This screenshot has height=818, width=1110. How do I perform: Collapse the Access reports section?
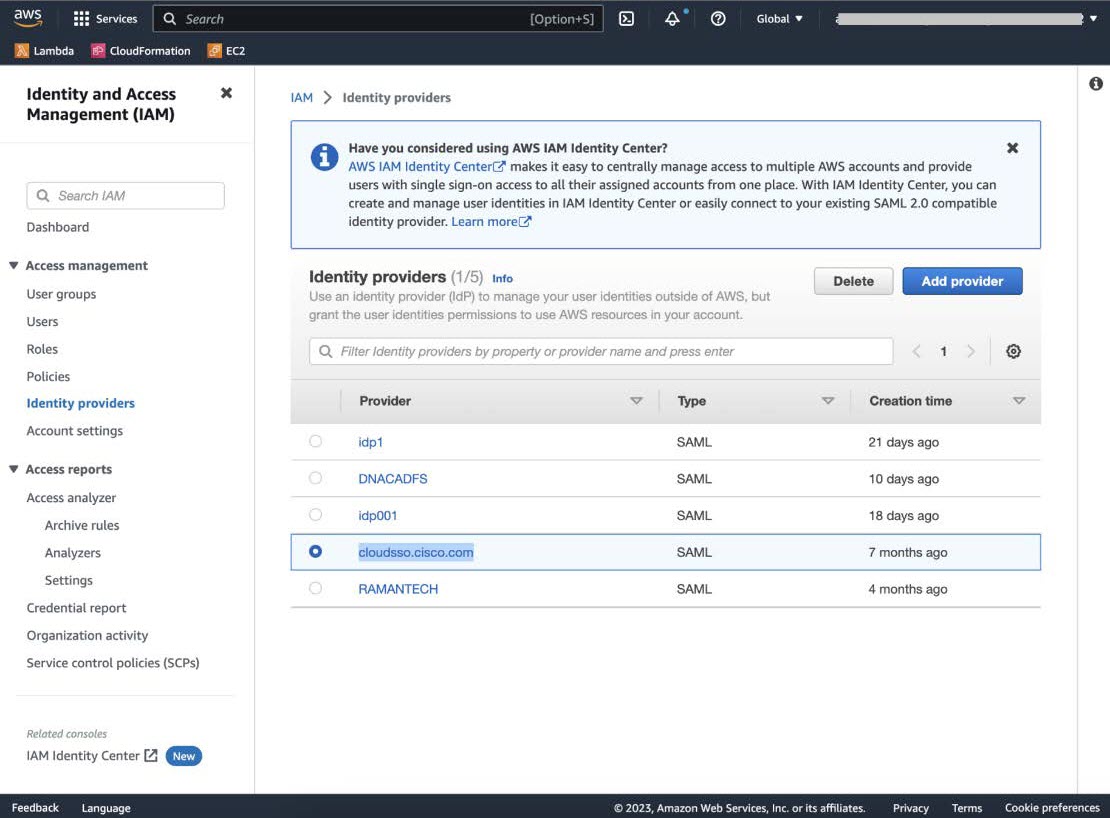tap(13, 469)
